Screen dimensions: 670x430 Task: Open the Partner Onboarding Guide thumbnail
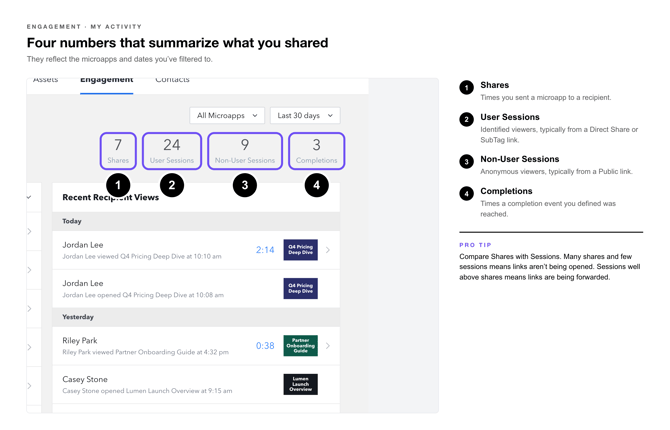pyautogui.click(x=300, y=346)
